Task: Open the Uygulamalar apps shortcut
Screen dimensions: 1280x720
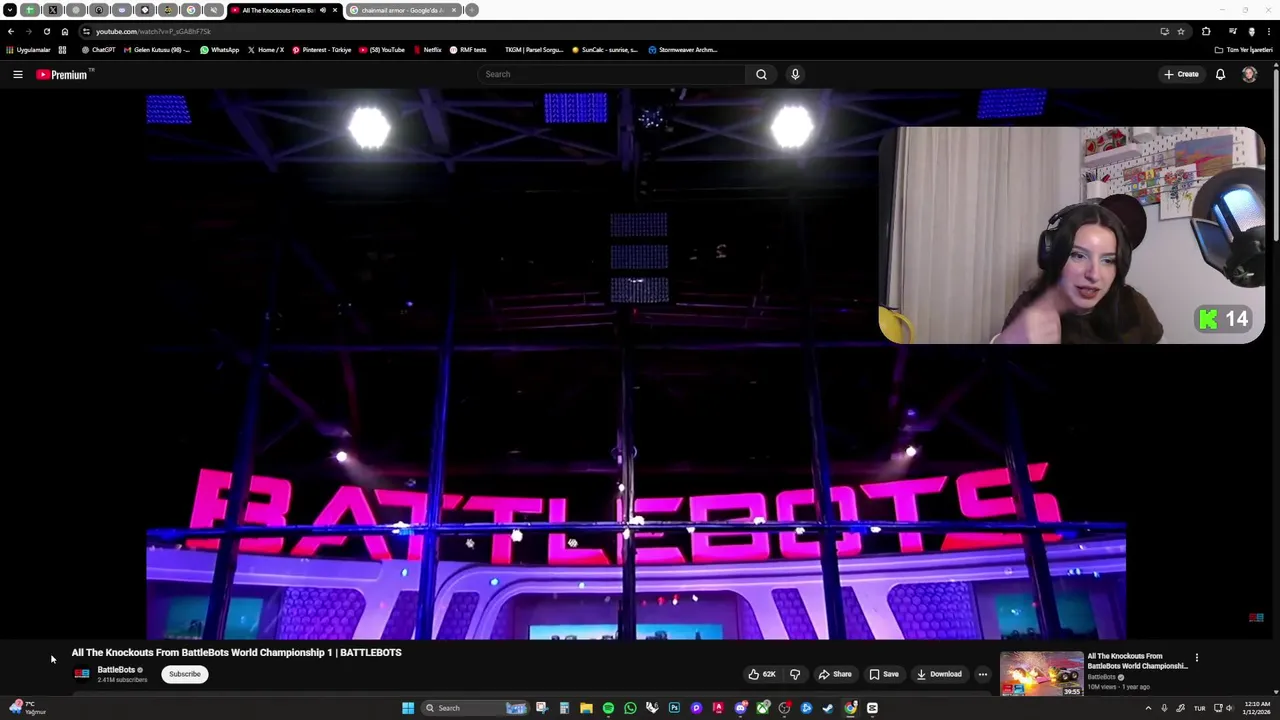Action: 28,50
